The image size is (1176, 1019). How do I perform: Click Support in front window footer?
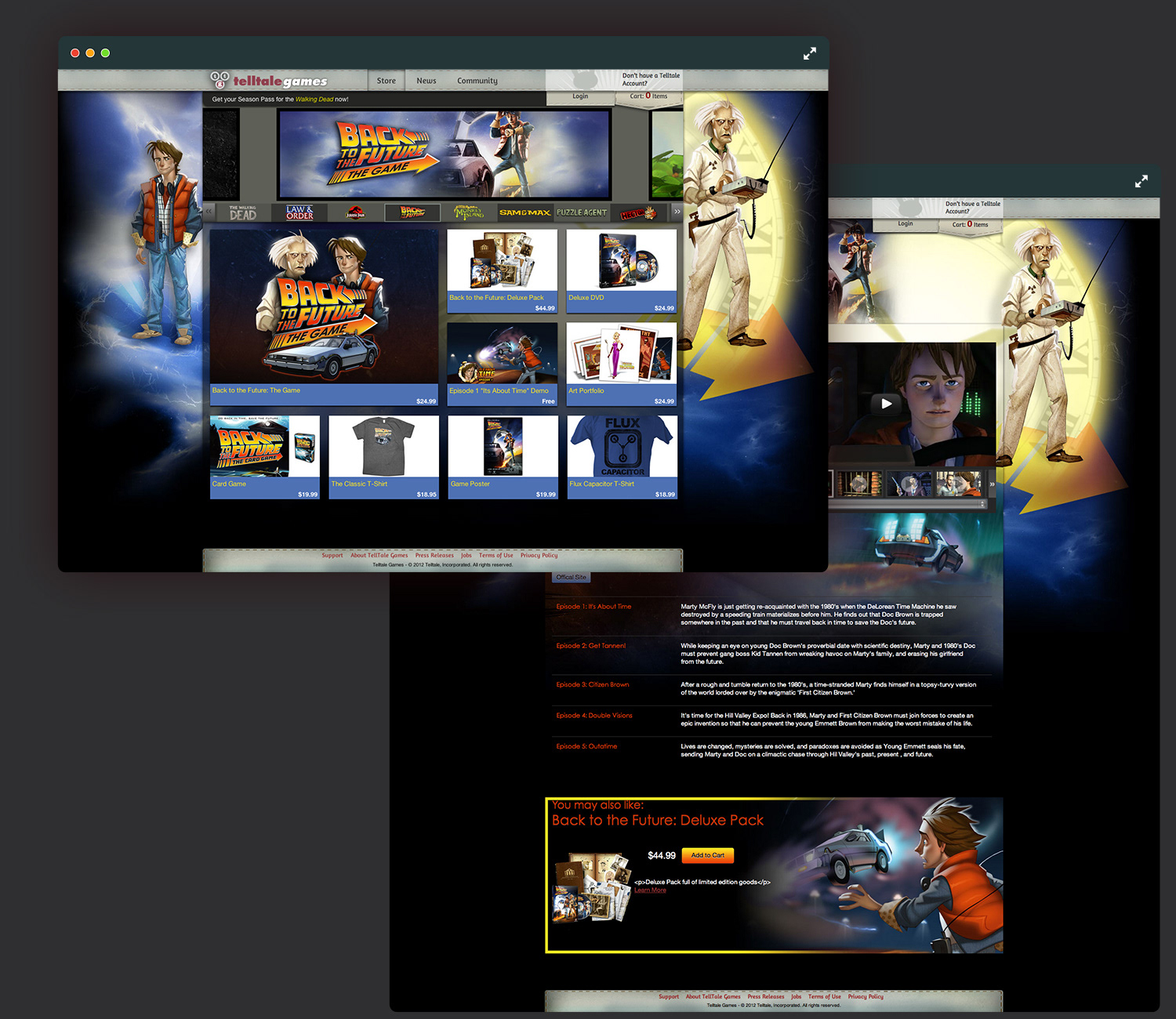(x=332, y=556)
